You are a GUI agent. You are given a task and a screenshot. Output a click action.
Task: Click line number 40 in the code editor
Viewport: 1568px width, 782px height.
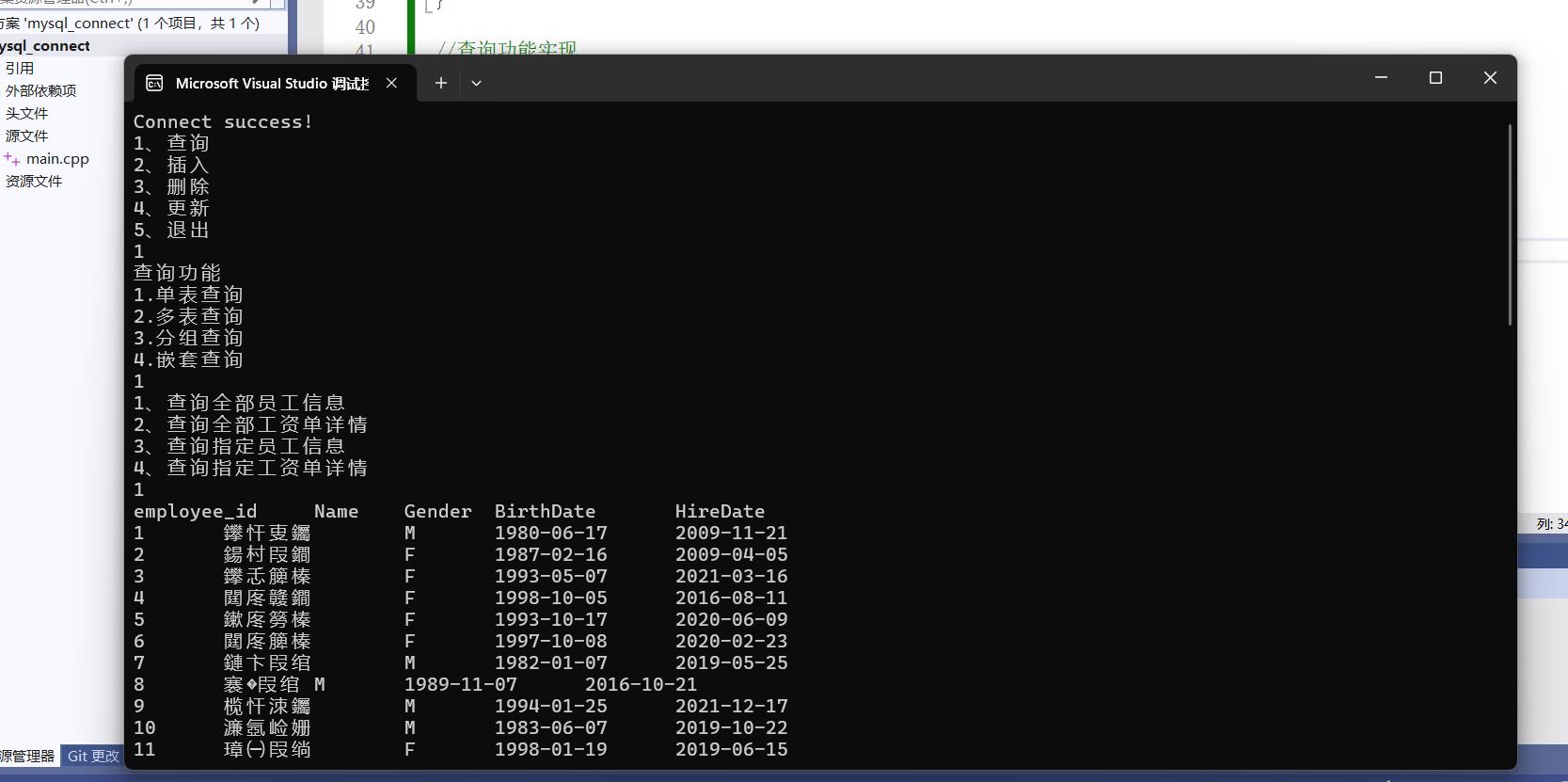(x=365, y=27)
